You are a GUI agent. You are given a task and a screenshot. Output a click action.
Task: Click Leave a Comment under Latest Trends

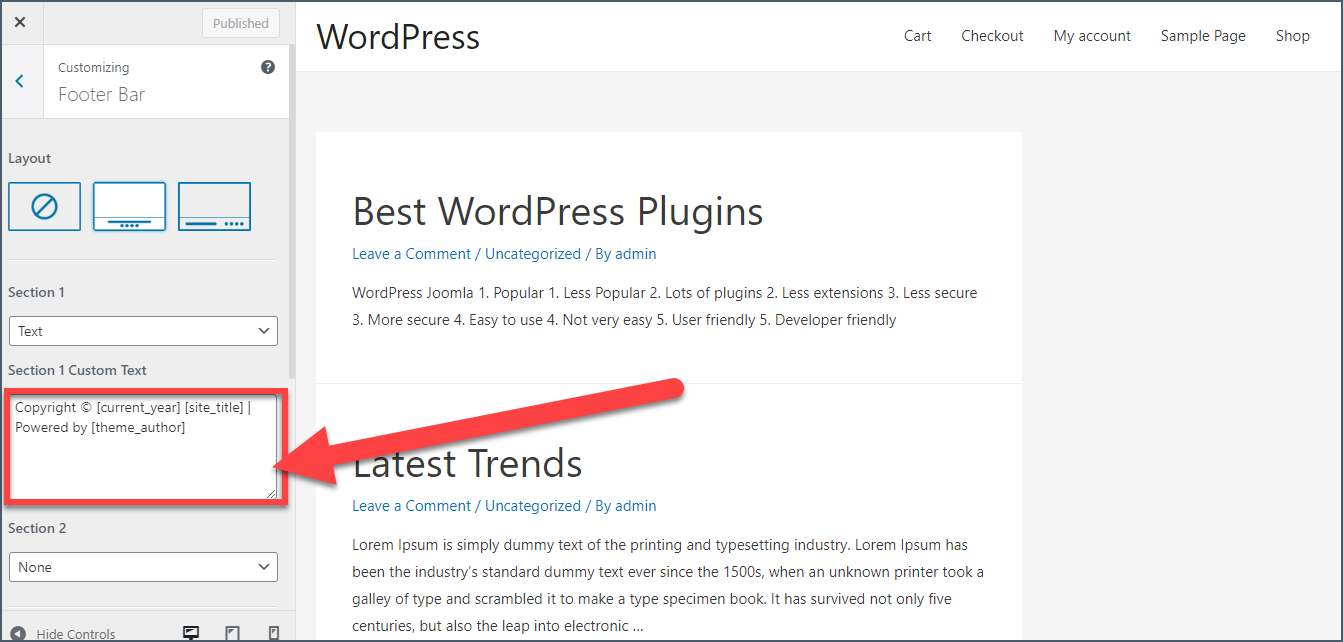click(411, 506)
